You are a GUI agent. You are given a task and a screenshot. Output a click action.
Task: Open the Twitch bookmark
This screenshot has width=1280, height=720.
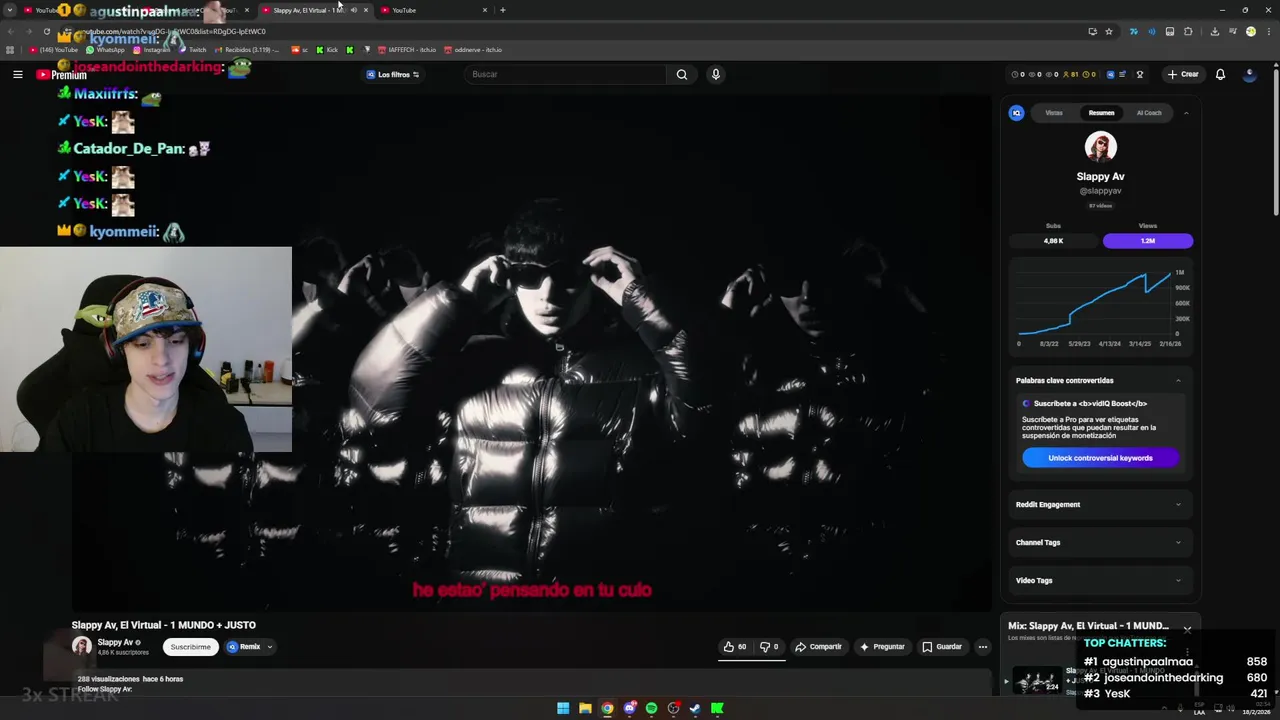tap(192, 49)
